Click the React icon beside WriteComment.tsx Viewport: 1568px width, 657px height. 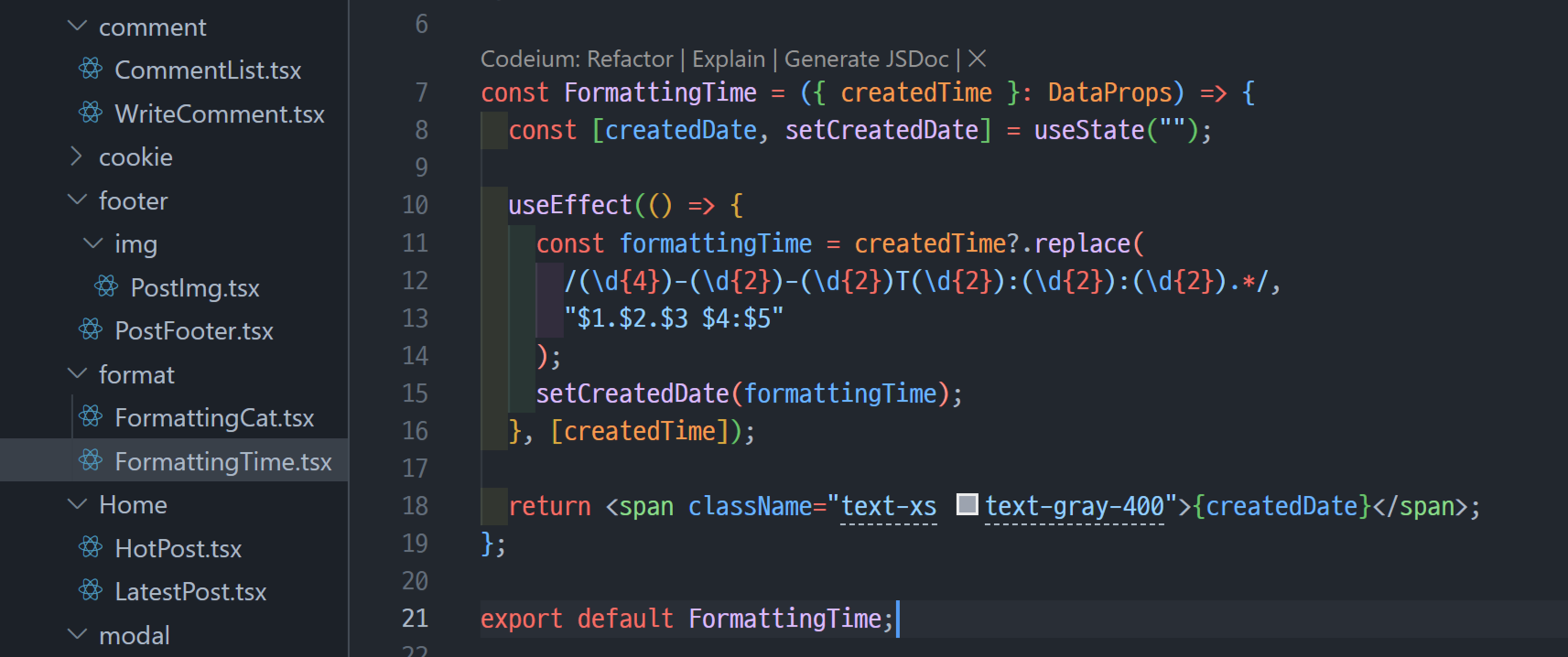(91, 113)
